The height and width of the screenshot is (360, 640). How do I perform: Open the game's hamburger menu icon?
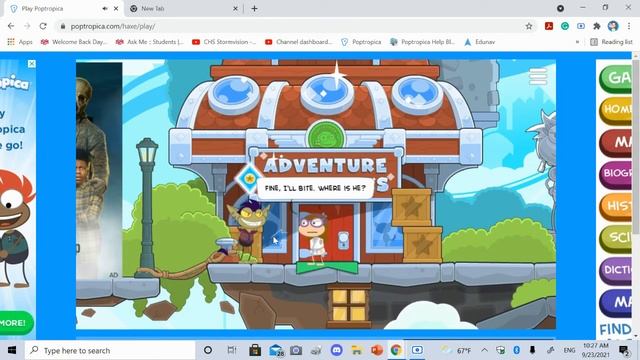click(538, 76)
